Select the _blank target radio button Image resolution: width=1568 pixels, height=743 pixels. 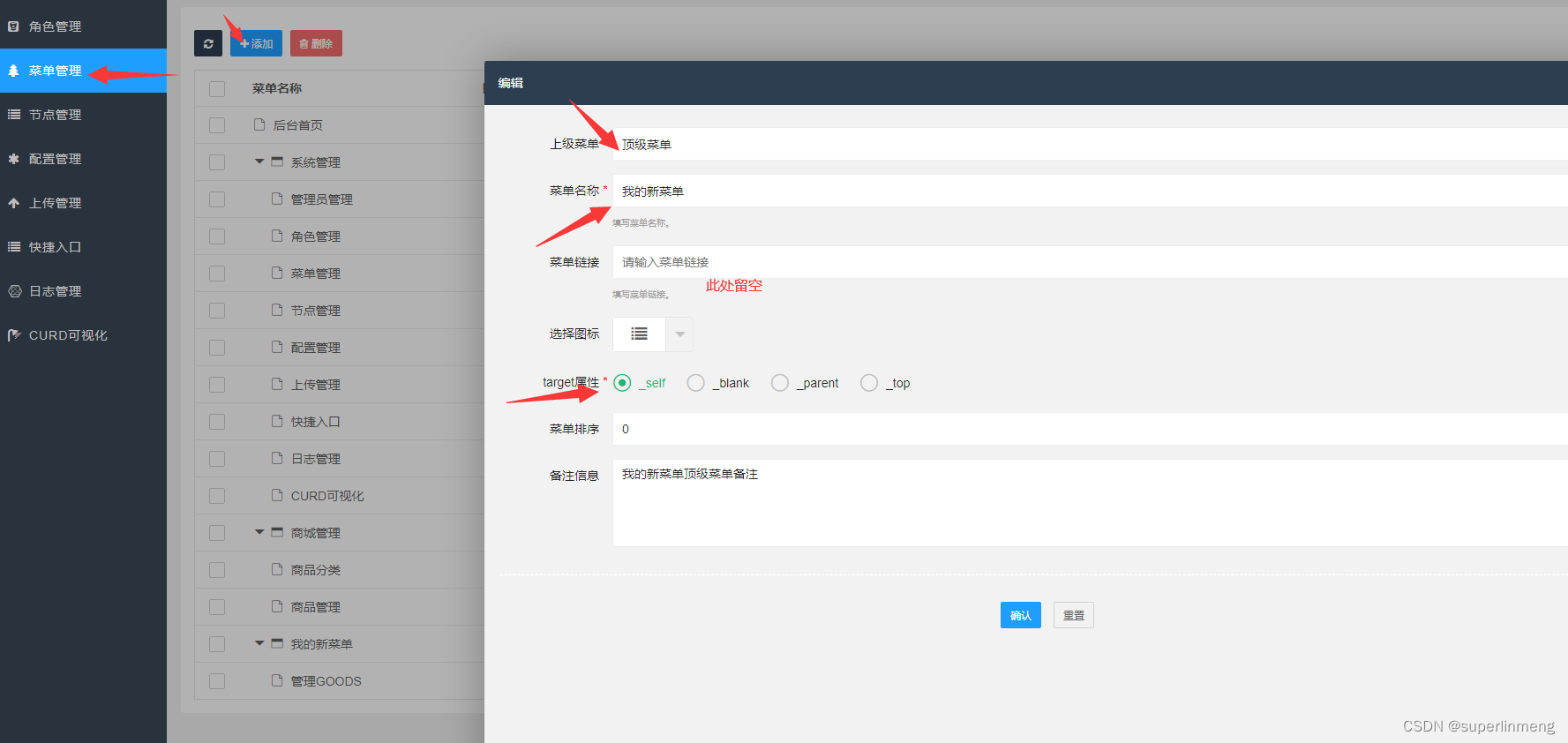point(696,383)
